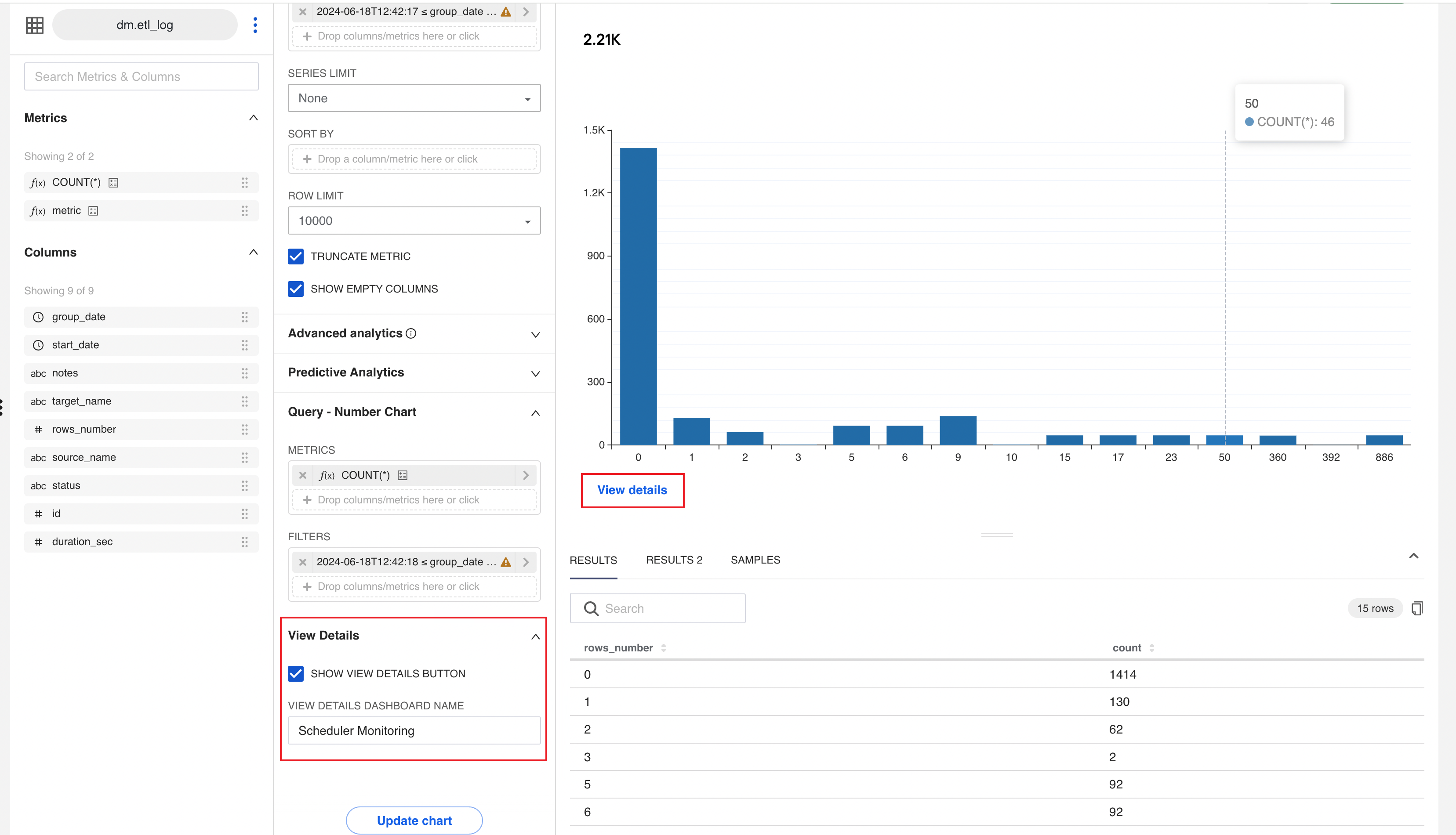Click the Advanced analytics info icon
Viewport: 1456px width, 835px height.
tap(411, 333)
